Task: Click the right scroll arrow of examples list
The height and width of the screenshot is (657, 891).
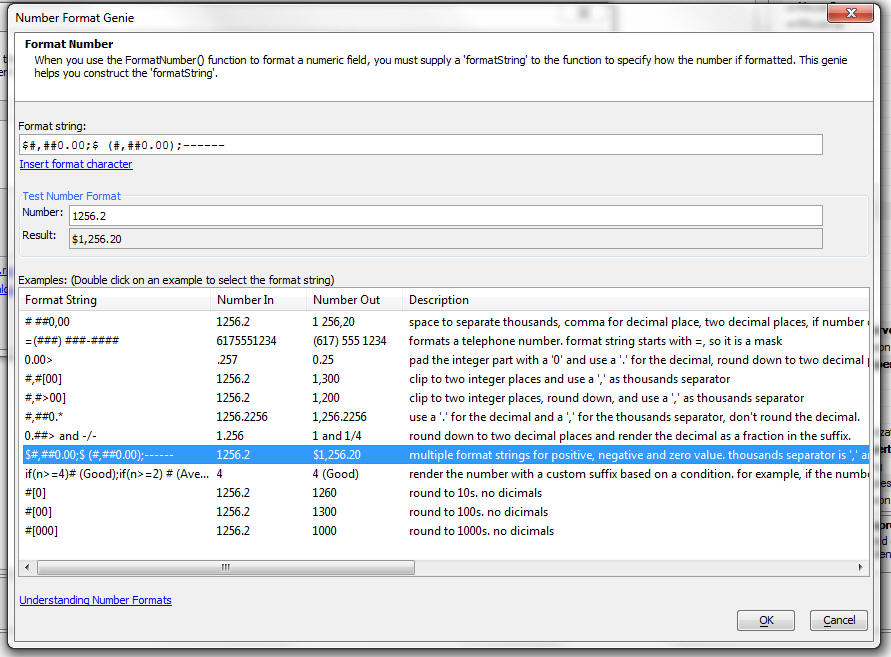Action: click(x=860, y=567)
